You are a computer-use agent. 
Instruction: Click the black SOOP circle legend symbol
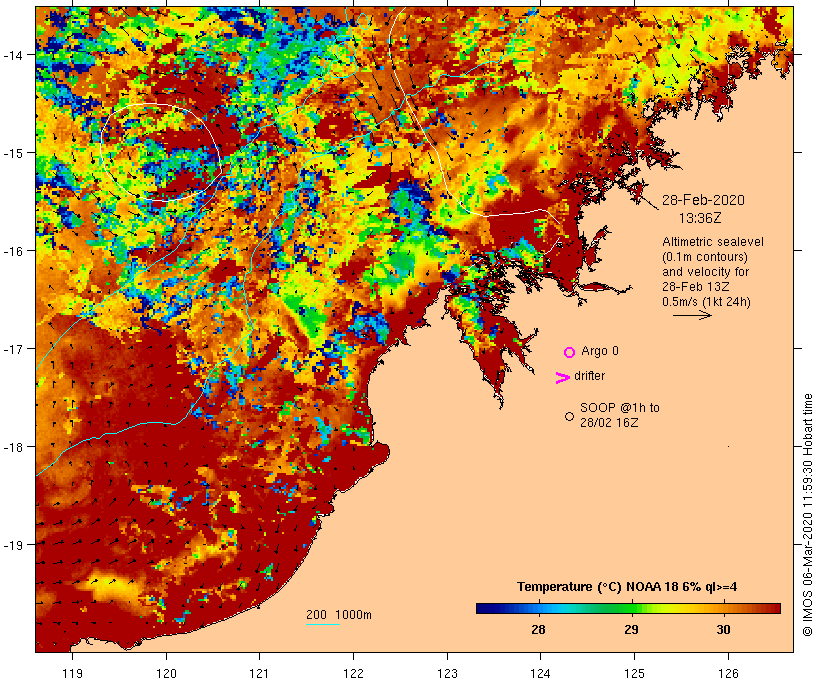pos(570,416)
